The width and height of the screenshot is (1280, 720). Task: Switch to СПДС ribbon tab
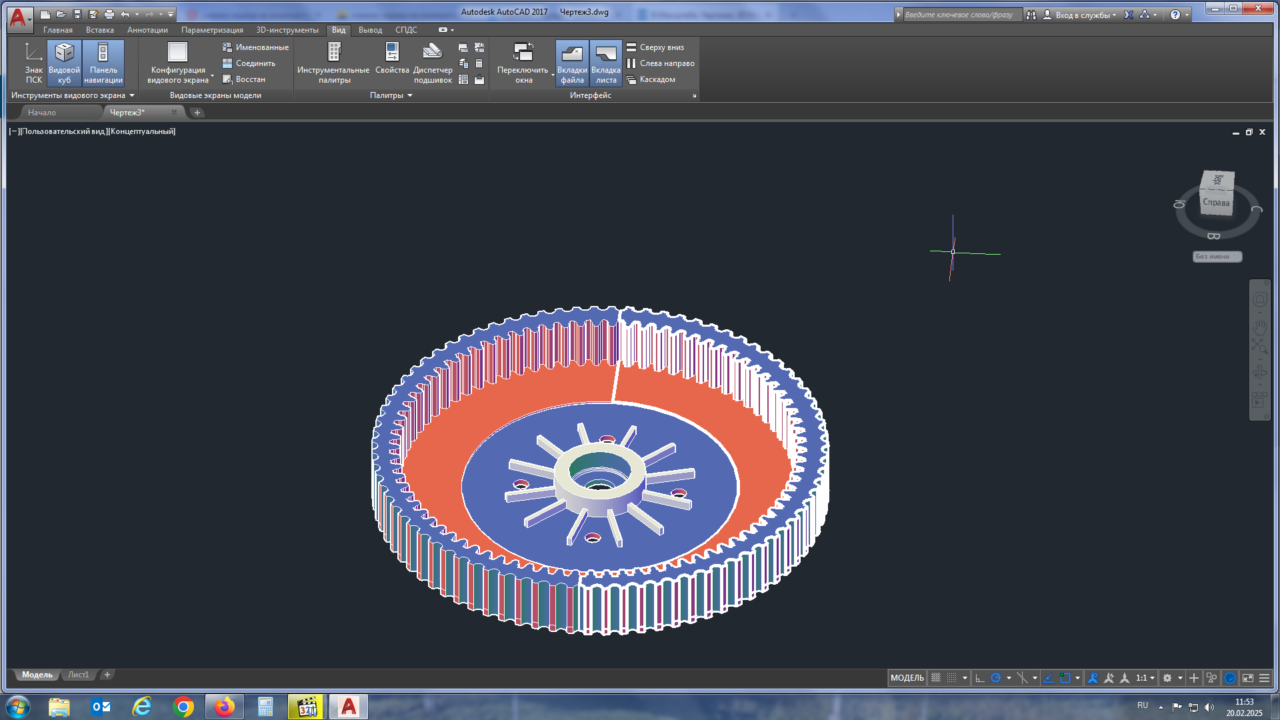click(x=406, y=30)
